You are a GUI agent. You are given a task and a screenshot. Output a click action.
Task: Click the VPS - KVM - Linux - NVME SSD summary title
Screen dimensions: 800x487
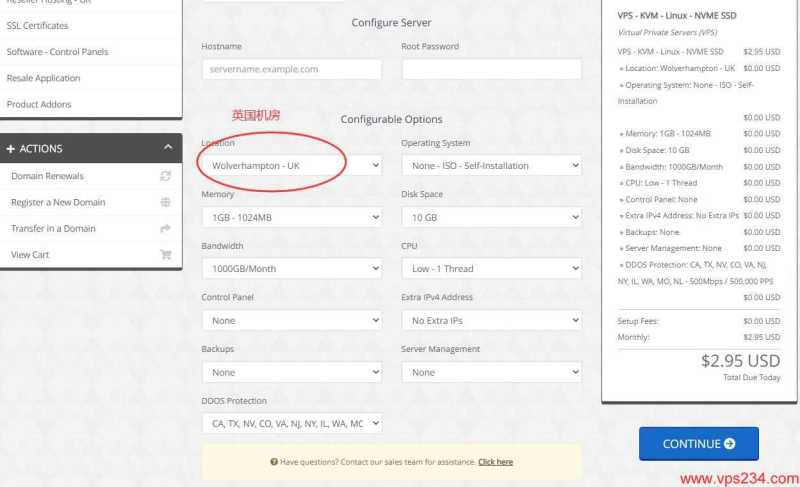pos(677,16)
